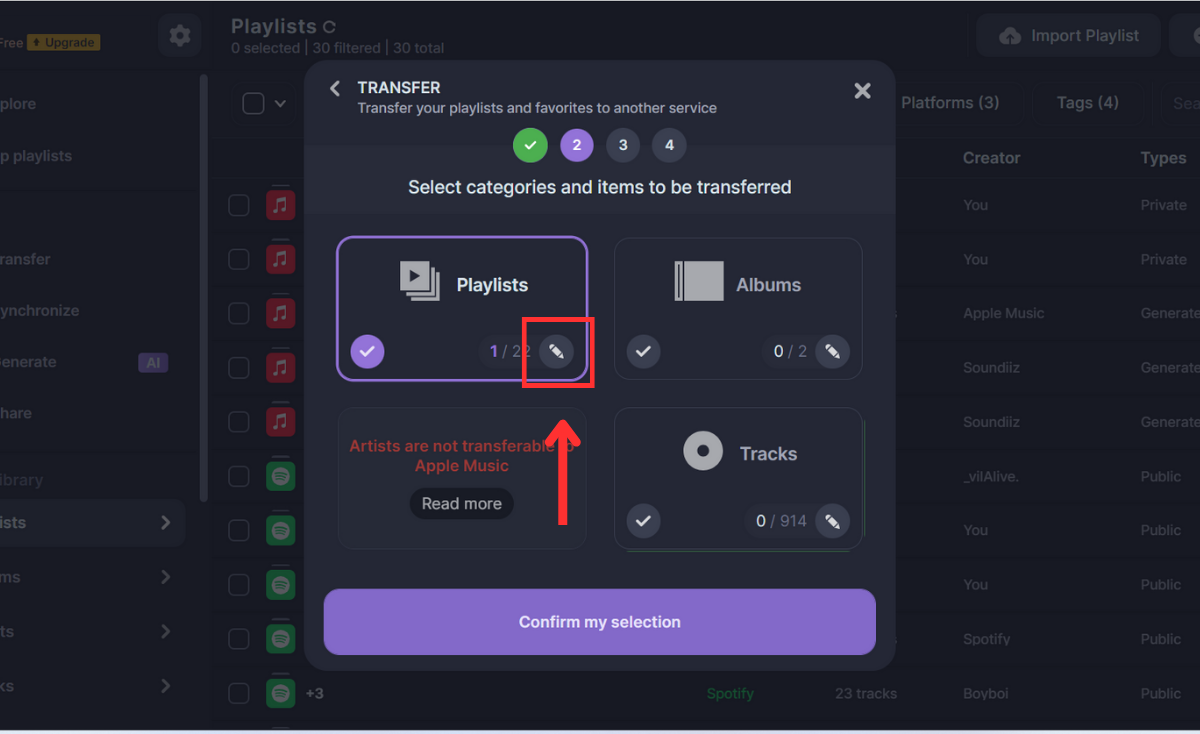The image size is (1200, 734).
Task: Edit Playlists selection with pencil icon
Action: 557,352
